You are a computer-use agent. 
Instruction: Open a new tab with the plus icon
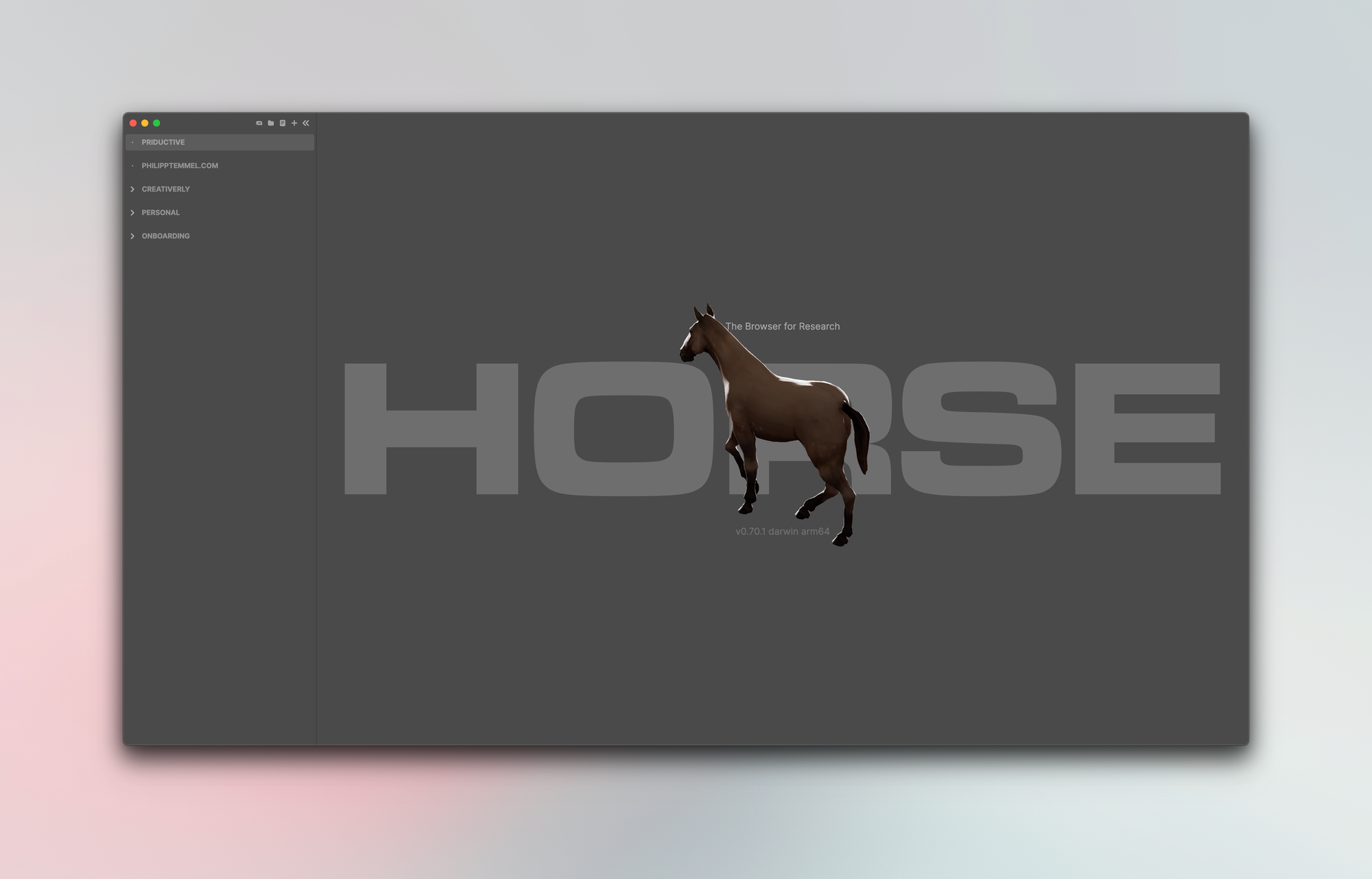(294, 123)
